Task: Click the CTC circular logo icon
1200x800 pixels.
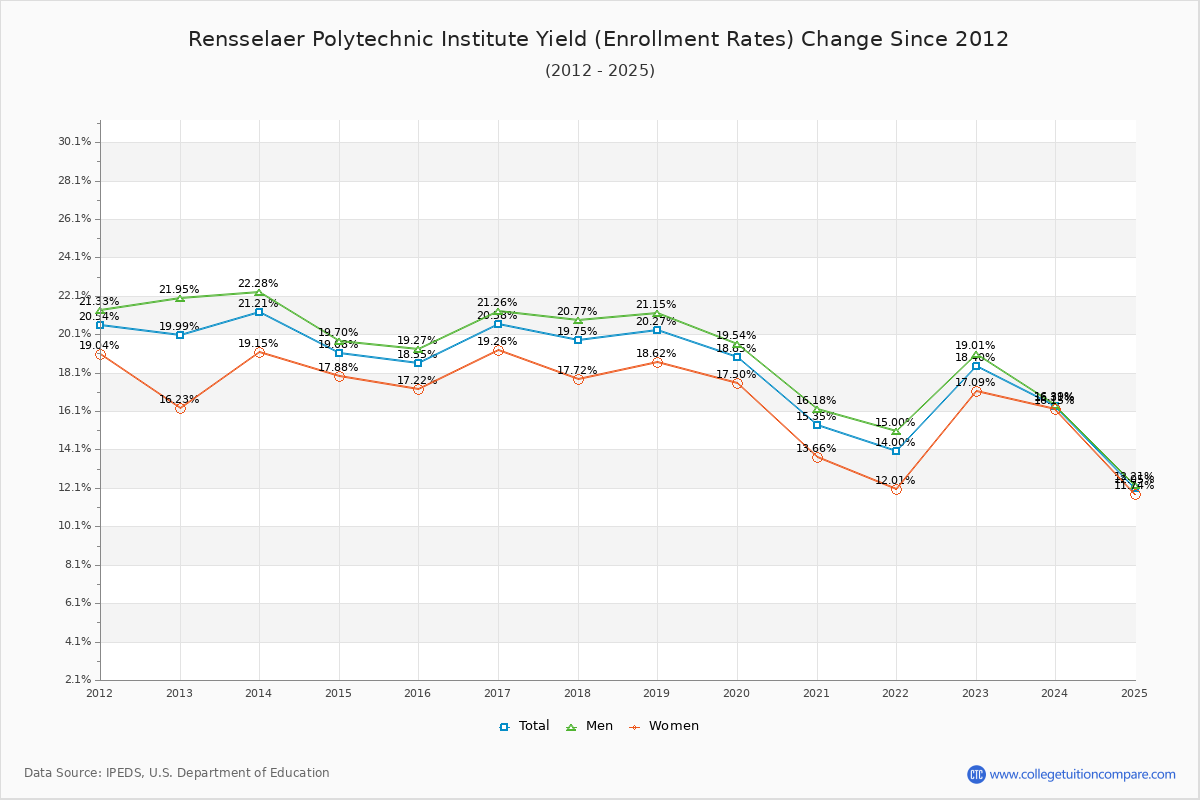Action: coord(979,772)
